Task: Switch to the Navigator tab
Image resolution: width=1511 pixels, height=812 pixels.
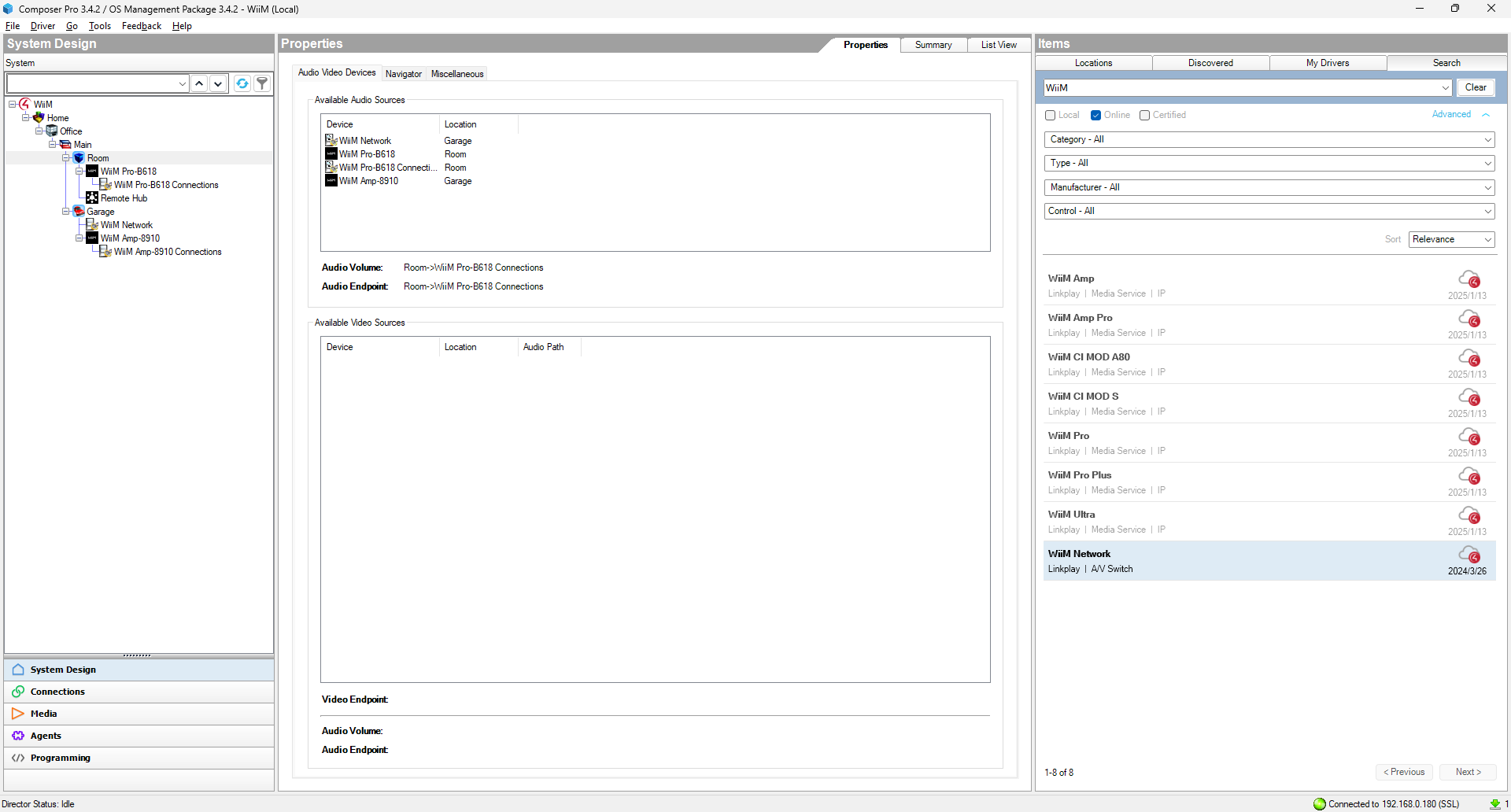Action: pyautogui.click(x=404, y=74)
